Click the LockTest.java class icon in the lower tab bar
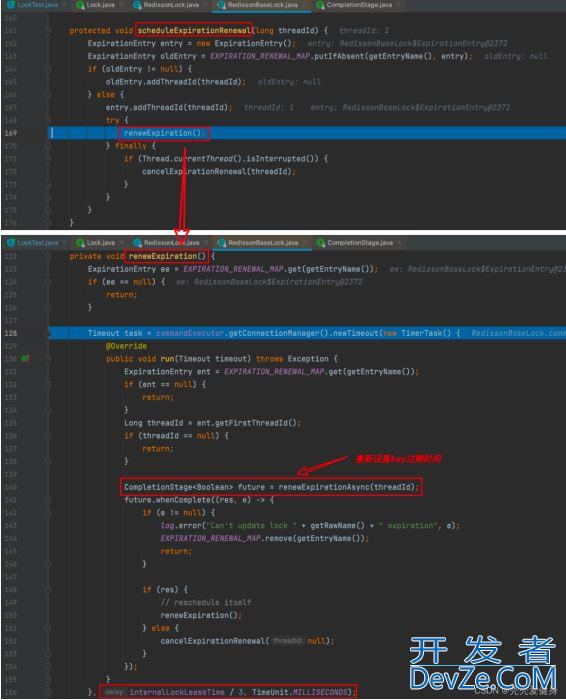566x700 pixels. 11,242
